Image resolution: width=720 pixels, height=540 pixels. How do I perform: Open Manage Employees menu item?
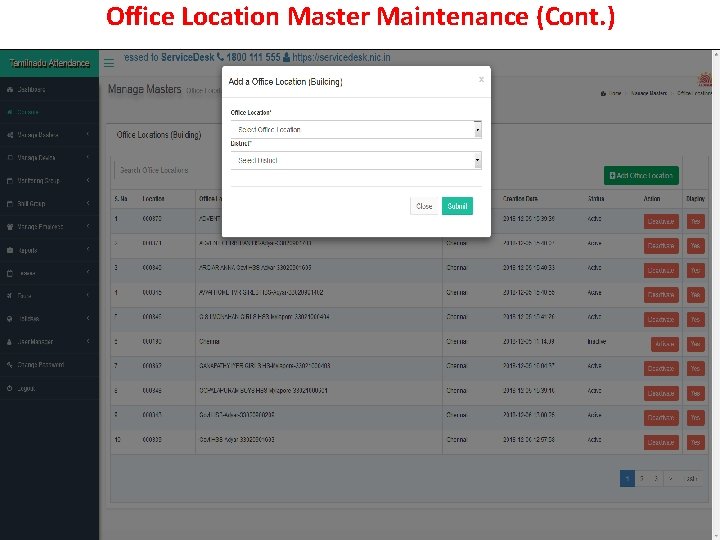coord(40,227)
